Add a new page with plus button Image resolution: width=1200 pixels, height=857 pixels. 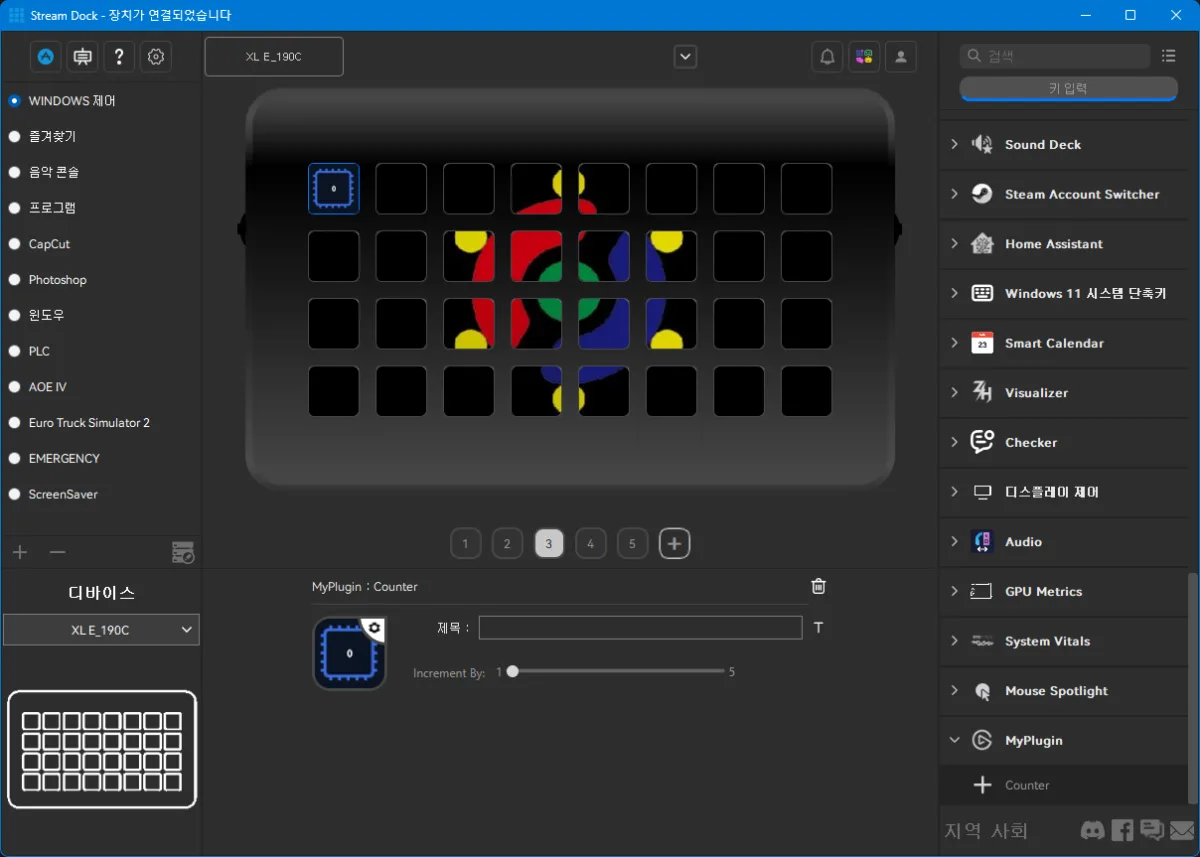click(674, 544)
